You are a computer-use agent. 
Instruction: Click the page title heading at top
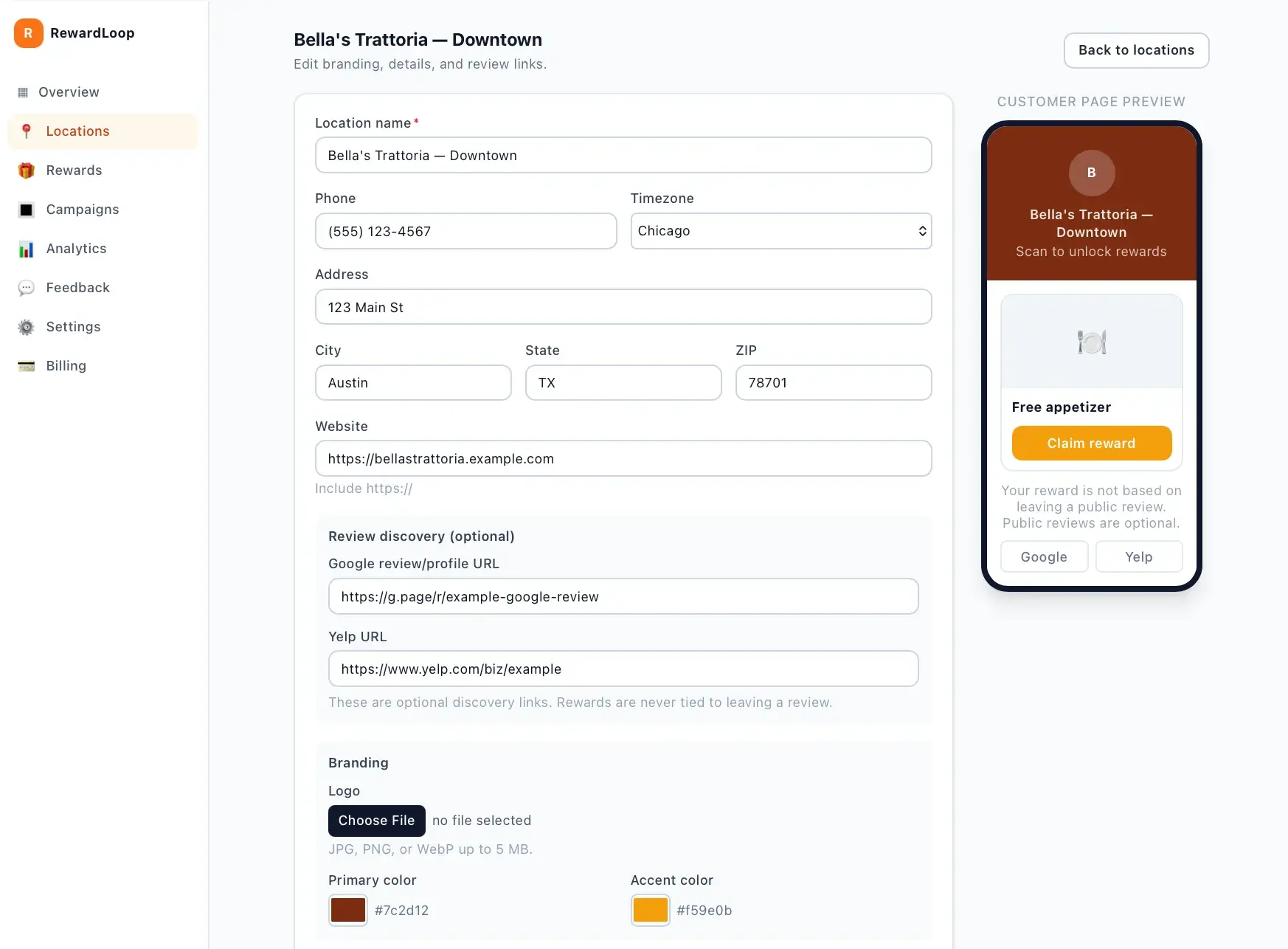418,40
